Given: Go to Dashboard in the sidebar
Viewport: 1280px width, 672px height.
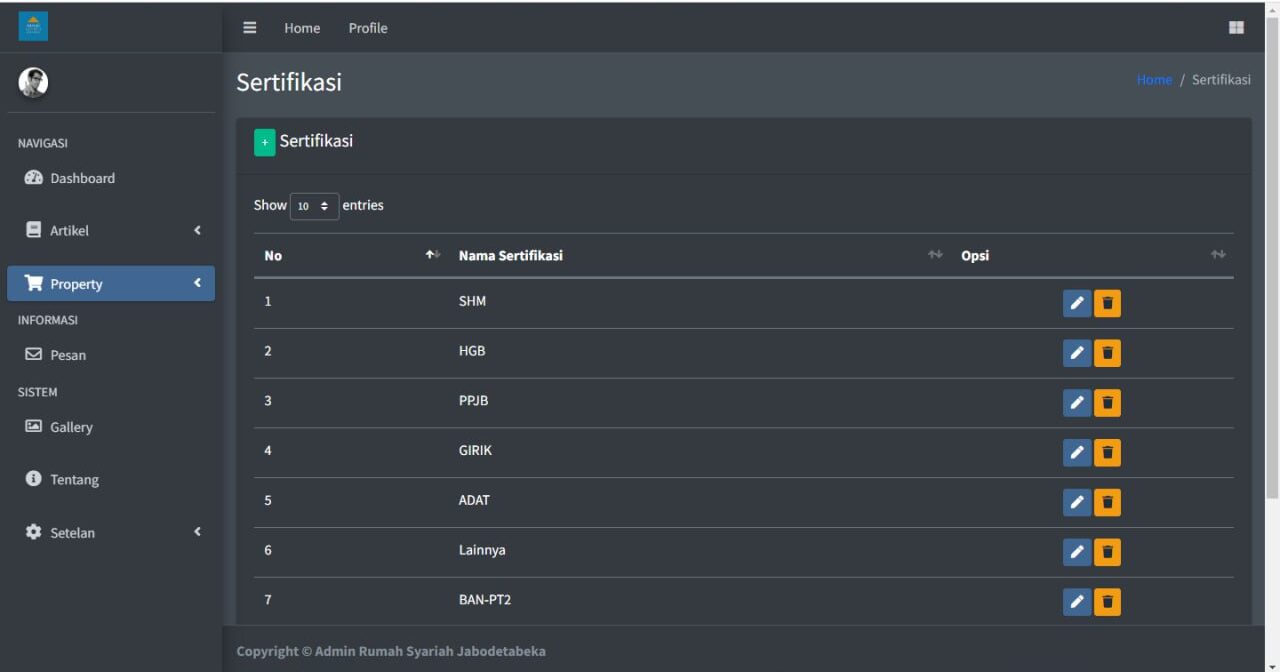Looking at the screenshot, I should coord(82,178).
